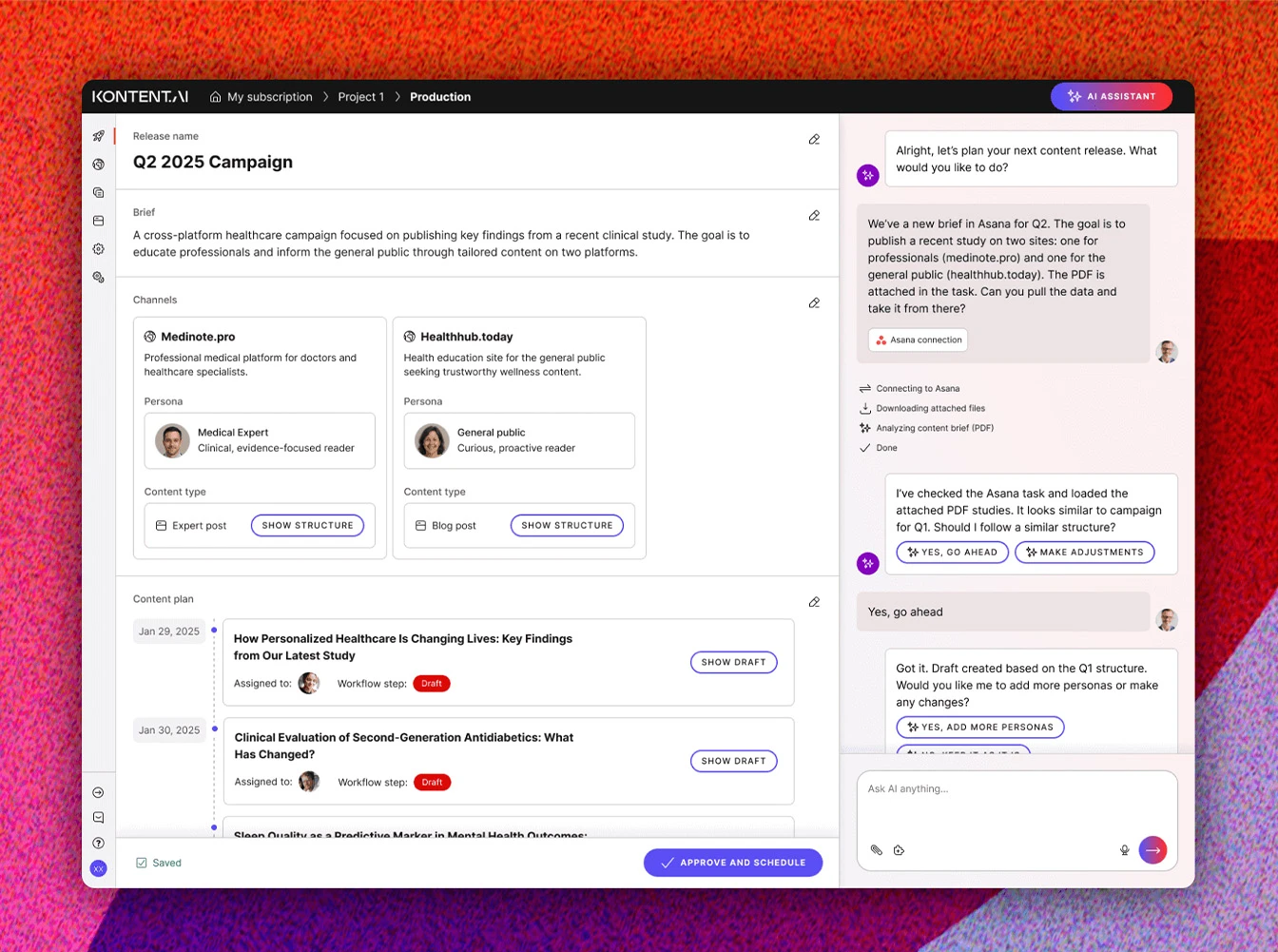Show draft for Personalized Healthcare article
This screenshot has height=952, width=1278.
(x=733, y=662)
